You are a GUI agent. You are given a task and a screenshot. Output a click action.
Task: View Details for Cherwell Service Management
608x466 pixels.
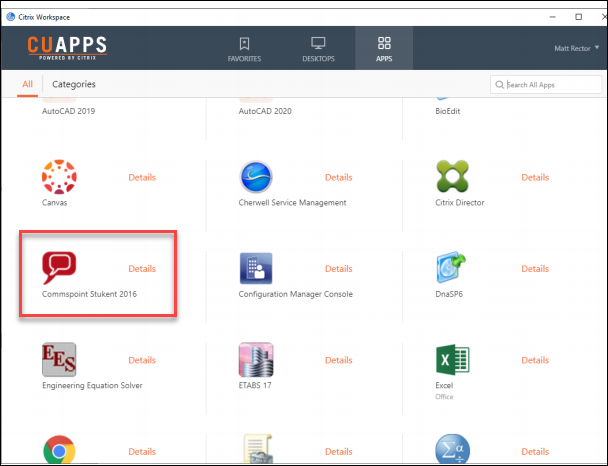pyautogui.click(x=339, y=177)
